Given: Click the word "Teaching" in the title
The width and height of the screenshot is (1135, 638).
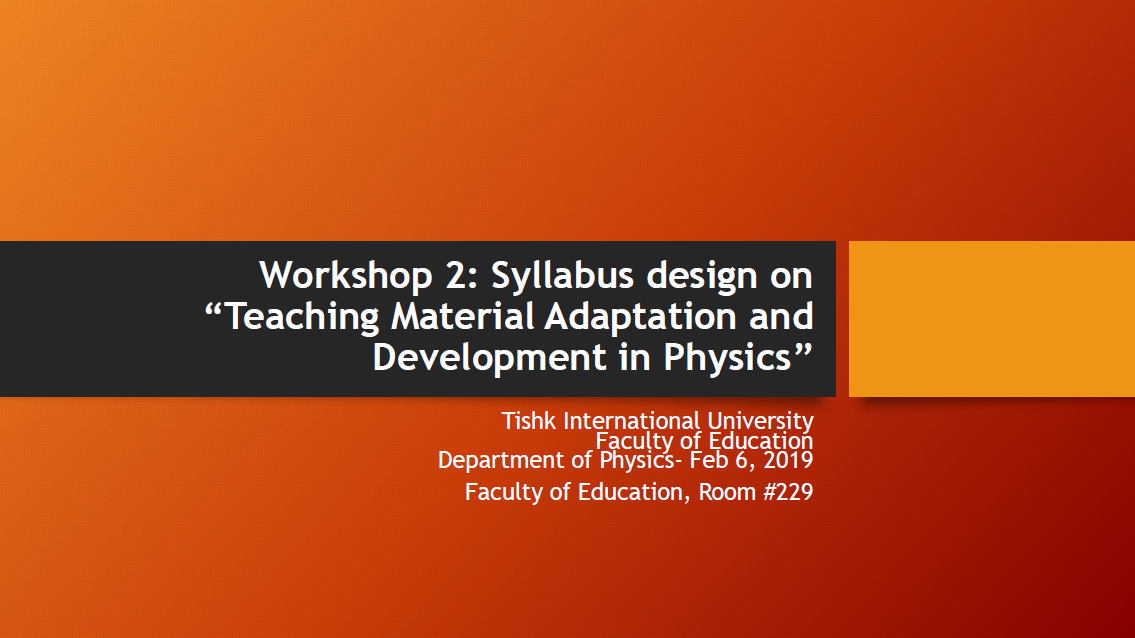Looking at the screenshot, I should [x=302, y=317].
